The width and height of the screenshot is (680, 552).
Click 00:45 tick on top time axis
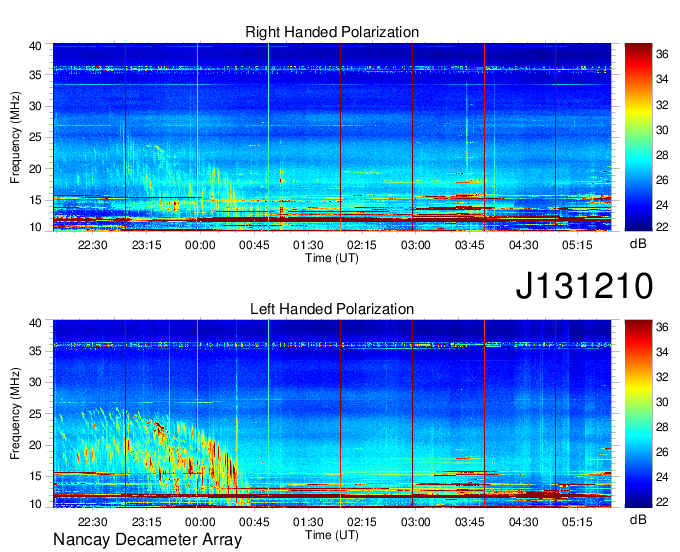coord(254,245)
